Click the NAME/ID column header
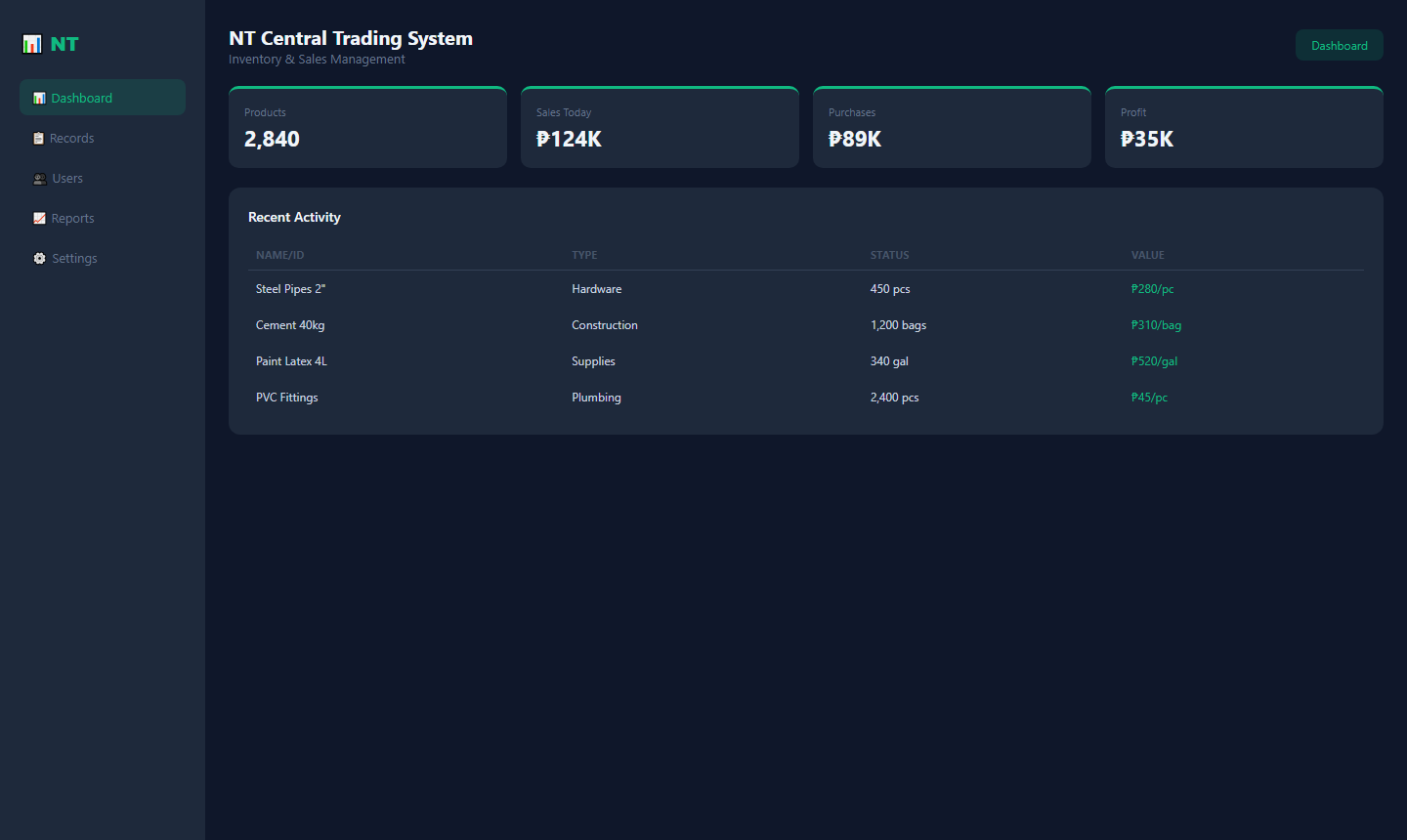The width and height of the screenshot is (1407, 840). [x=280, y=255]
